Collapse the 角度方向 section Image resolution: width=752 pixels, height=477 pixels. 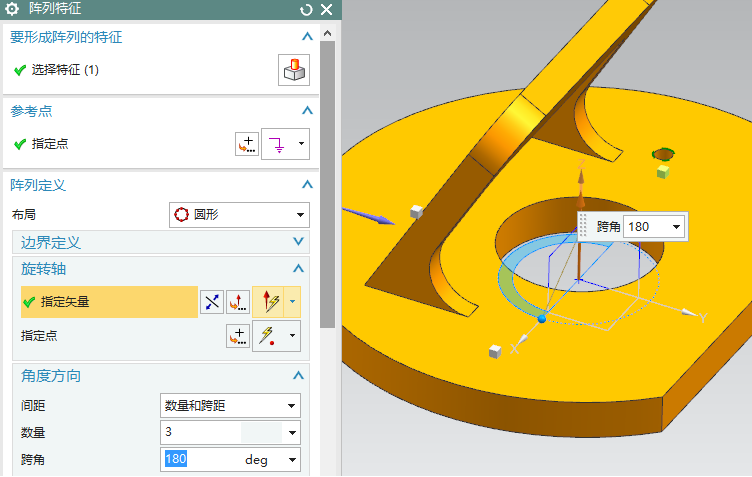[x=297, y=377]
